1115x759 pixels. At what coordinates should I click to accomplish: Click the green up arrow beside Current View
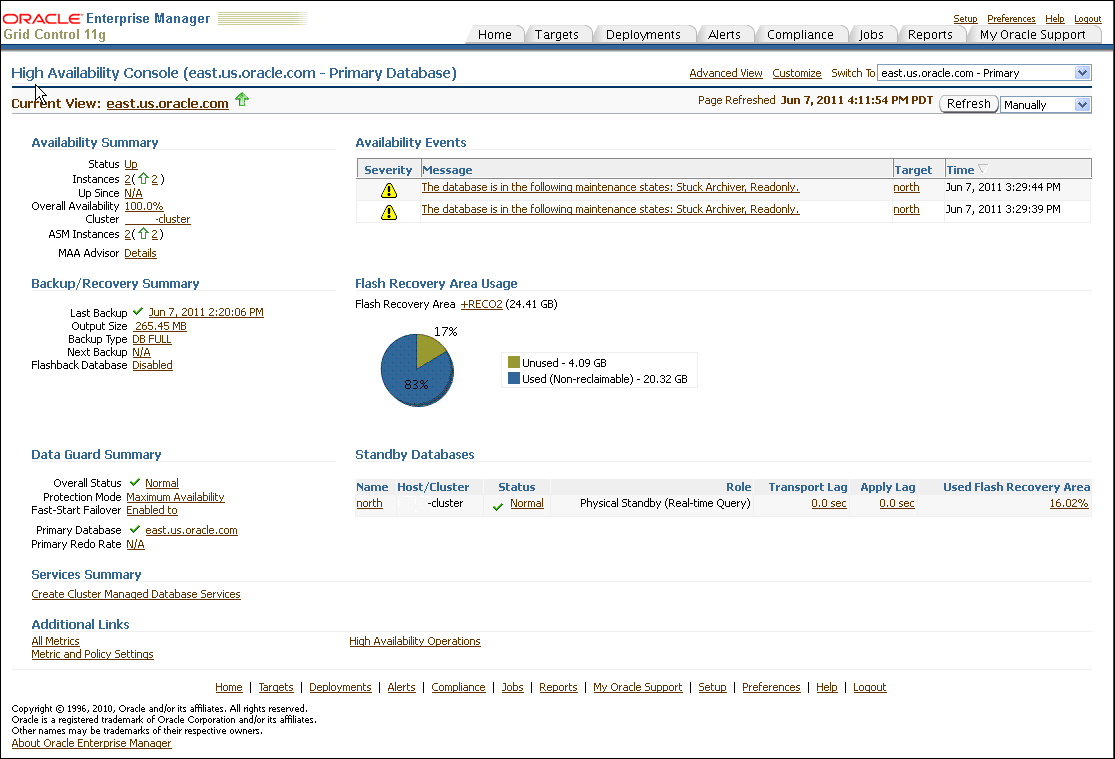click(242, 100)
